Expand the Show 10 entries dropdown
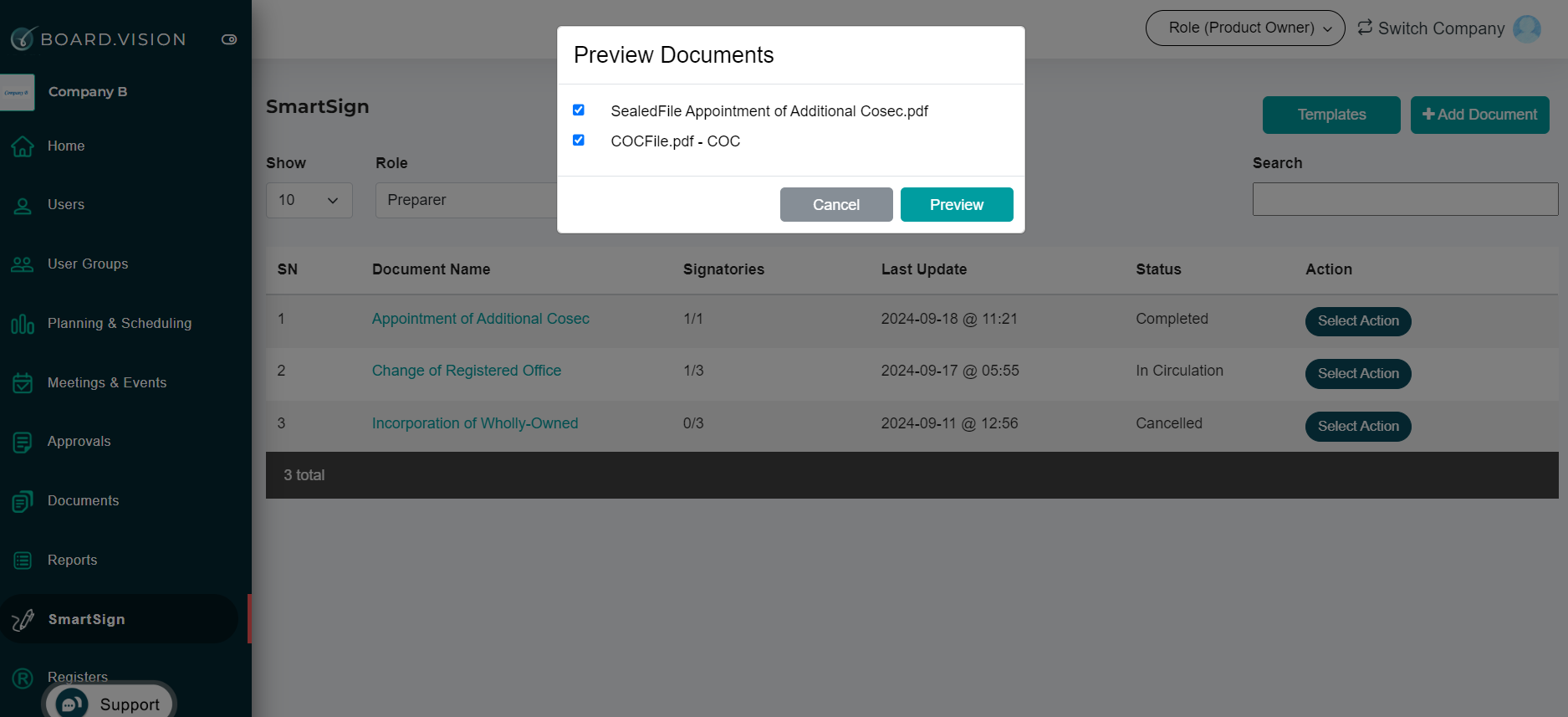Screen dimensions: 1568x717 tap(309, 200)
